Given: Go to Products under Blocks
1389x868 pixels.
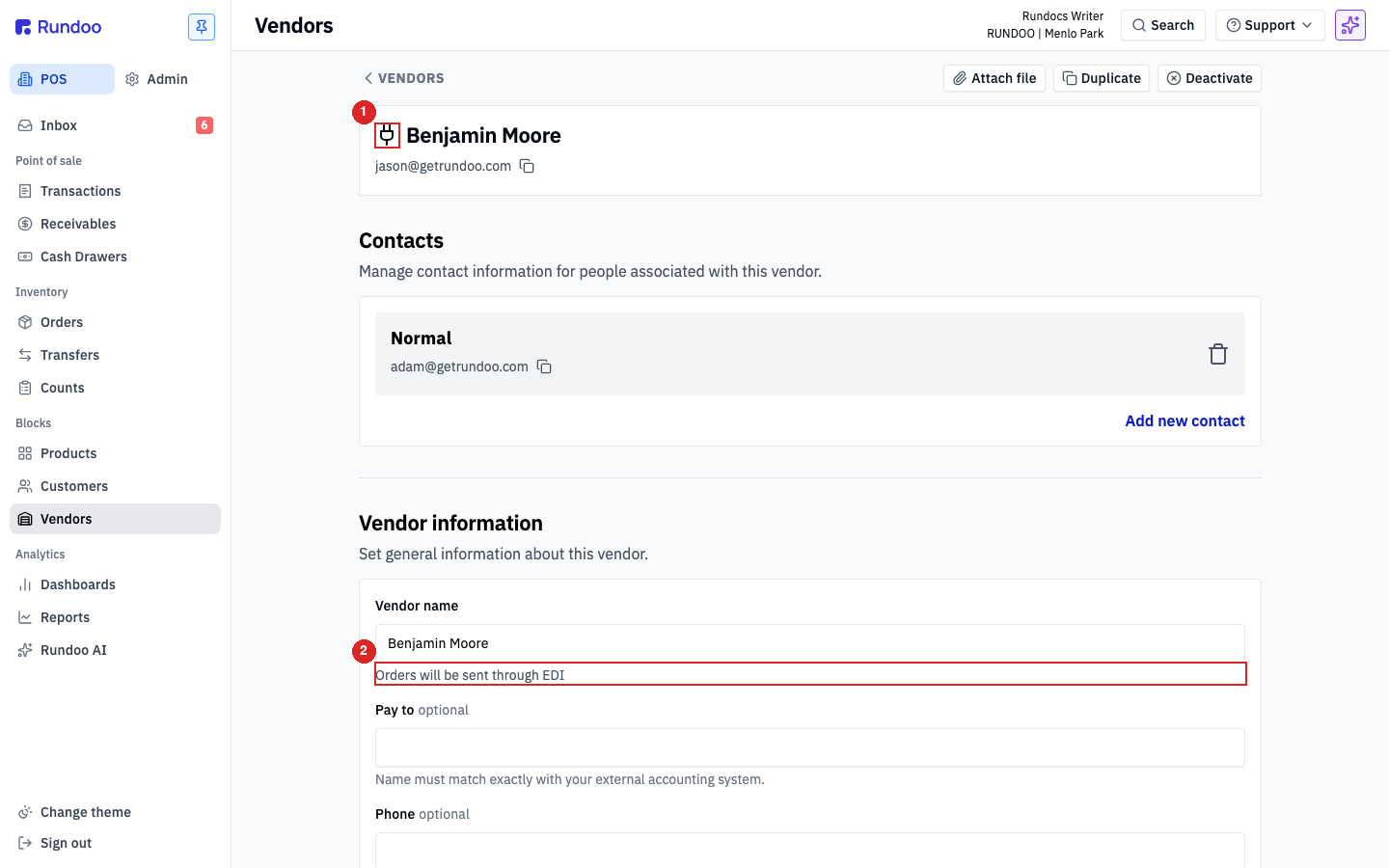Looking at the screenshot, I should pos(115,453).
